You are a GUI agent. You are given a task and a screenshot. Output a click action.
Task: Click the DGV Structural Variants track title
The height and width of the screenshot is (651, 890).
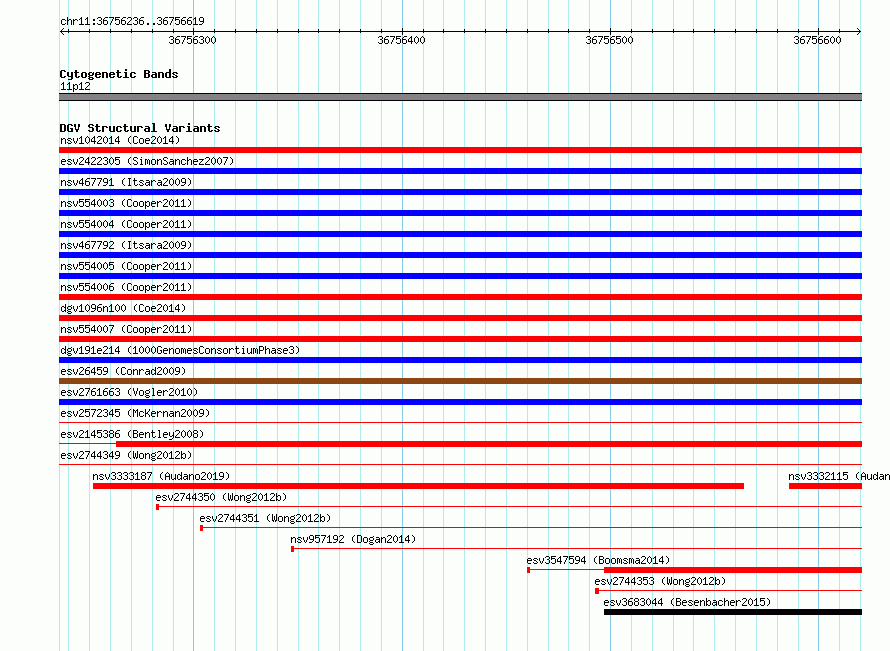(140, 128)
